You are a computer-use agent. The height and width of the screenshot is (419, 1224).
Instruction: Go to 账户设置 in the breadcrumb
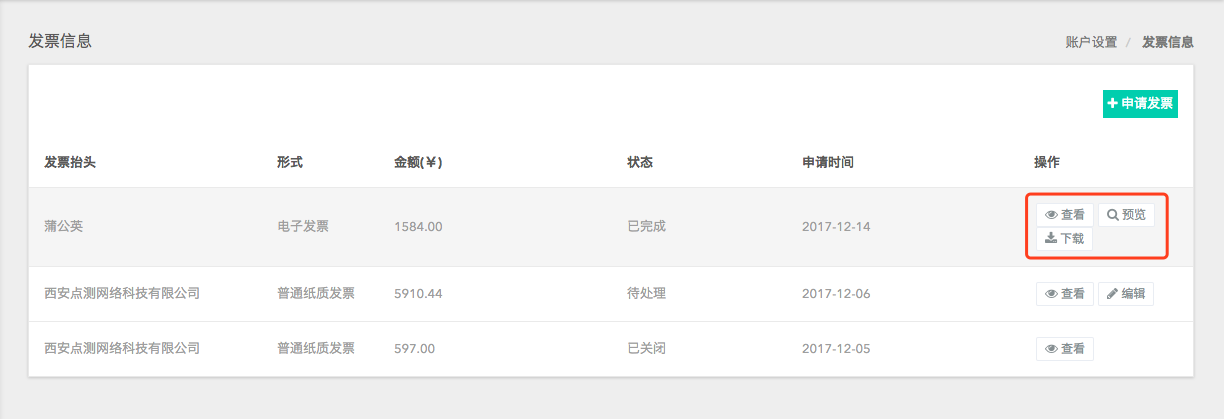(x=1091, y=42)
